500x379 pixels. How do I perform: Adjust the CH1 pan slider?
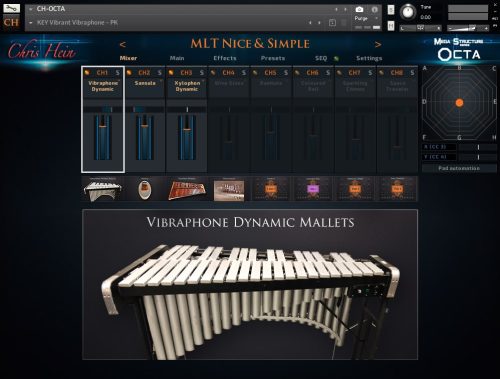coord(103,109)
